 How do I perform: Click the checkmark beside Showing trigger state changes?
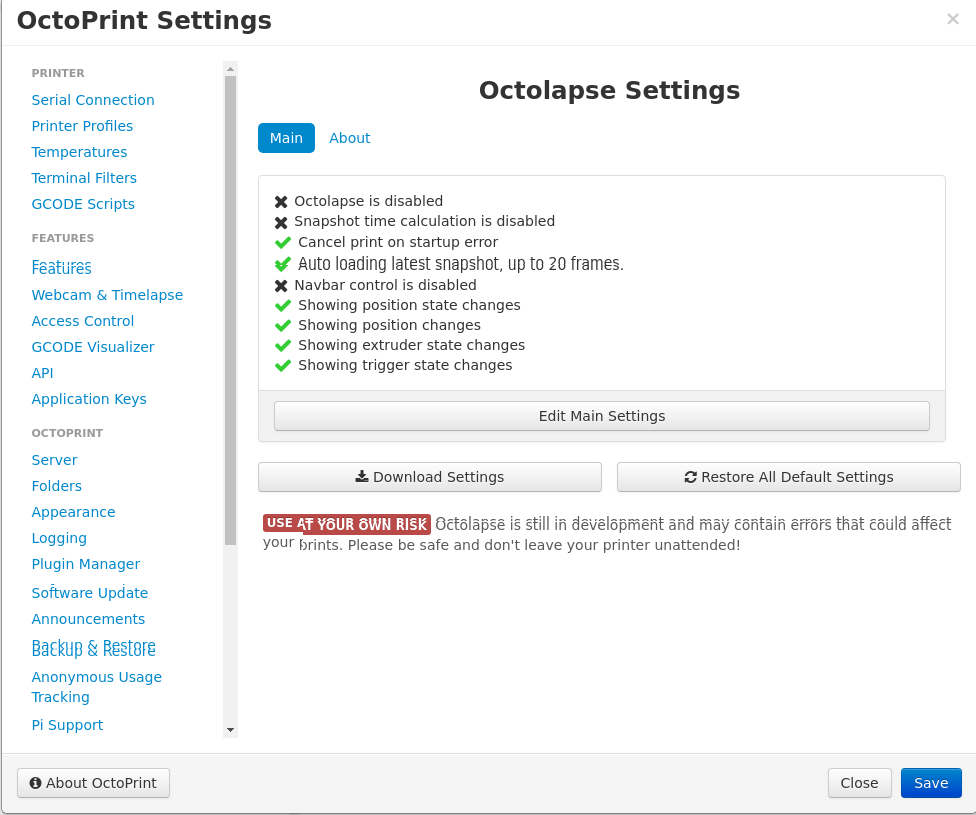[282, 365]
